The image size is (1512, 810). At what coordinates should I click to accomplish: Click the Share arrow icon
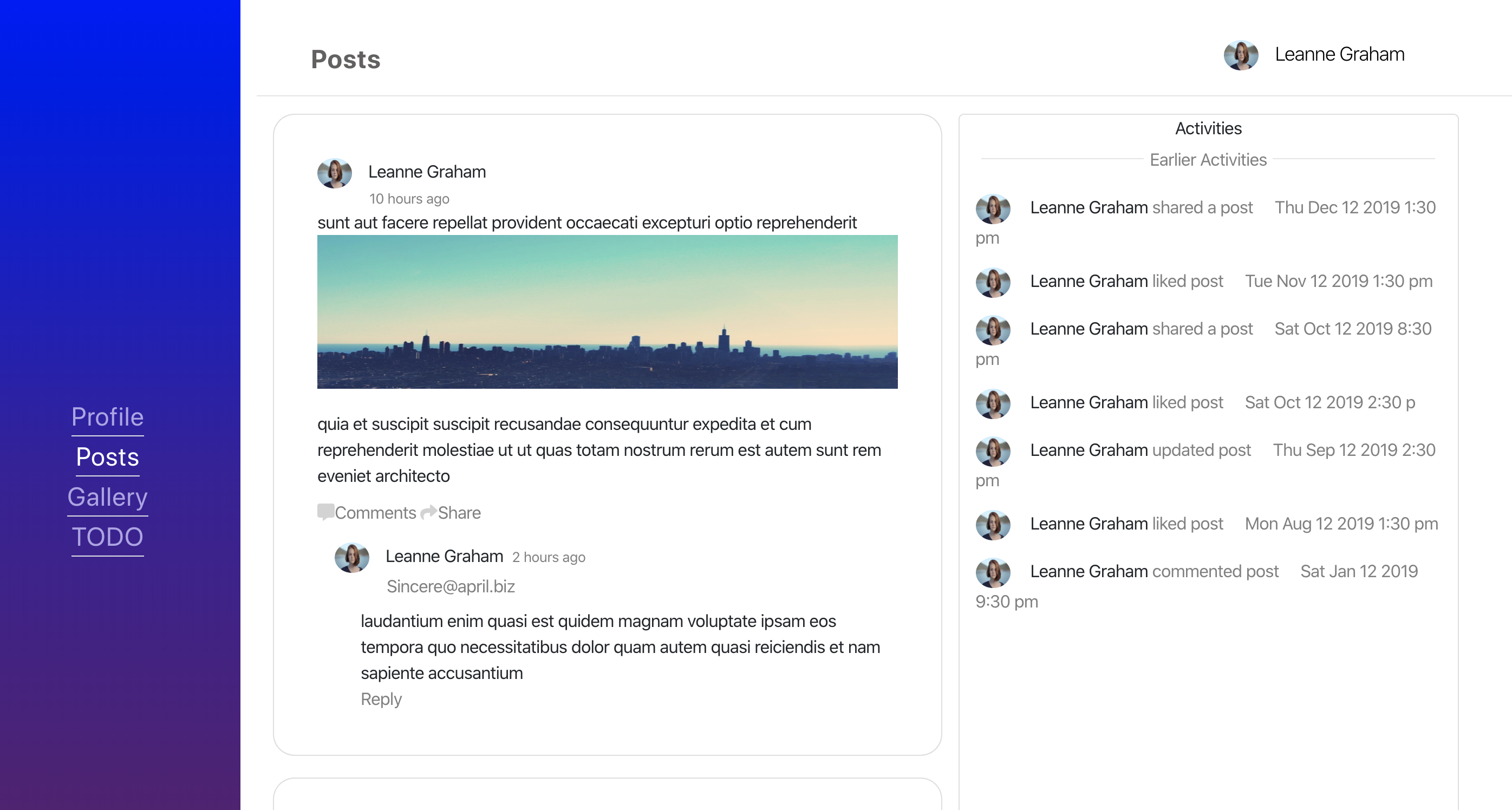point(428,512)
